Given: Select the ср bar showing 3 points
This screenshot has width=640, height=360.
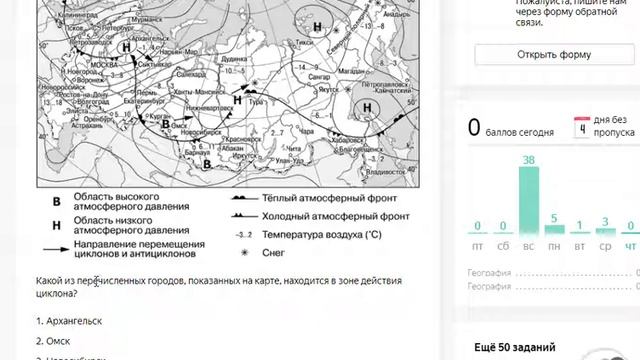Looking at the screenshot, I should click(x=605, y=231).
